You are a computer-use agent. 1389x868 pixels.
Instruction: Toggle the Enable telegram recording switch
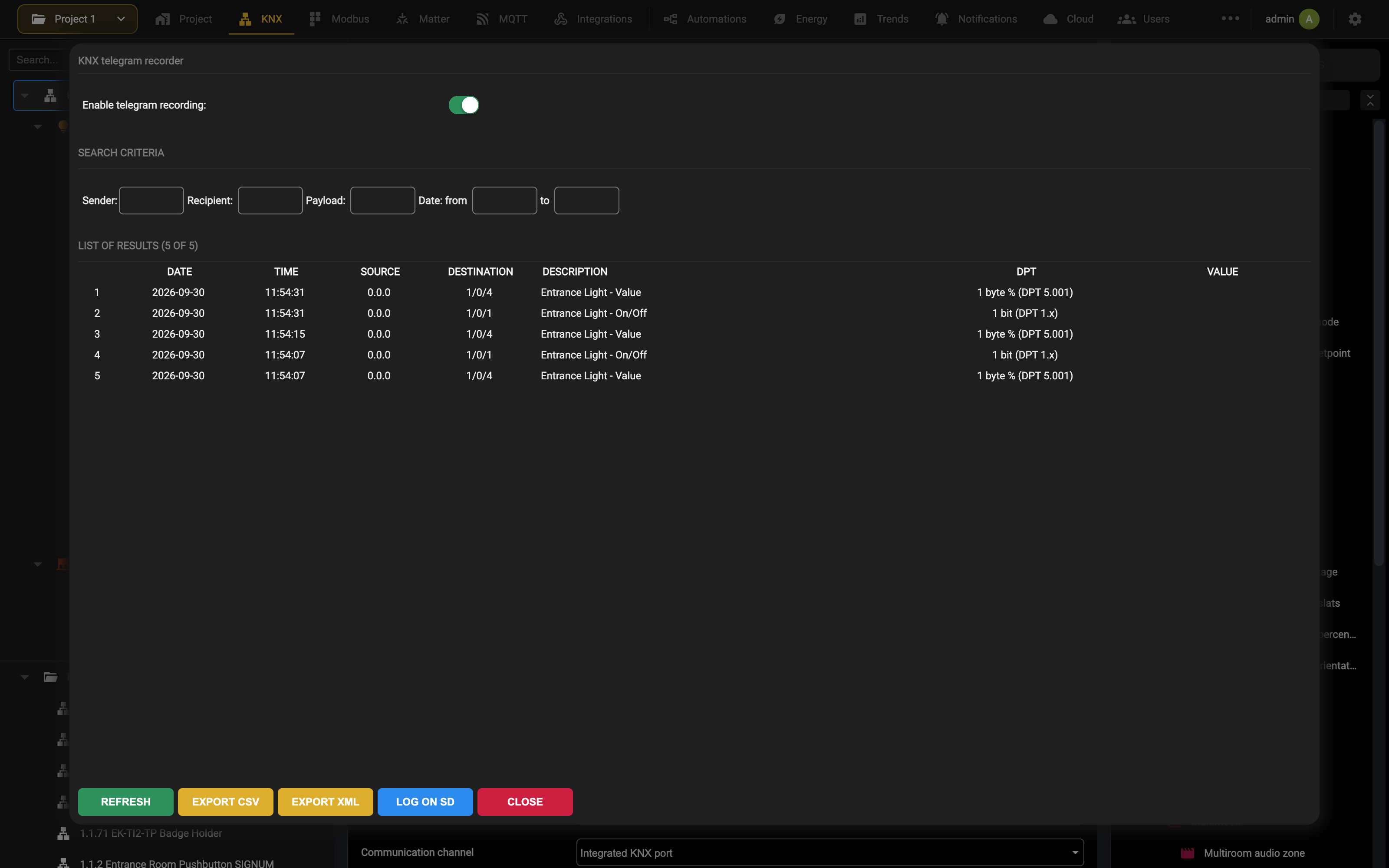pos(463,105)
